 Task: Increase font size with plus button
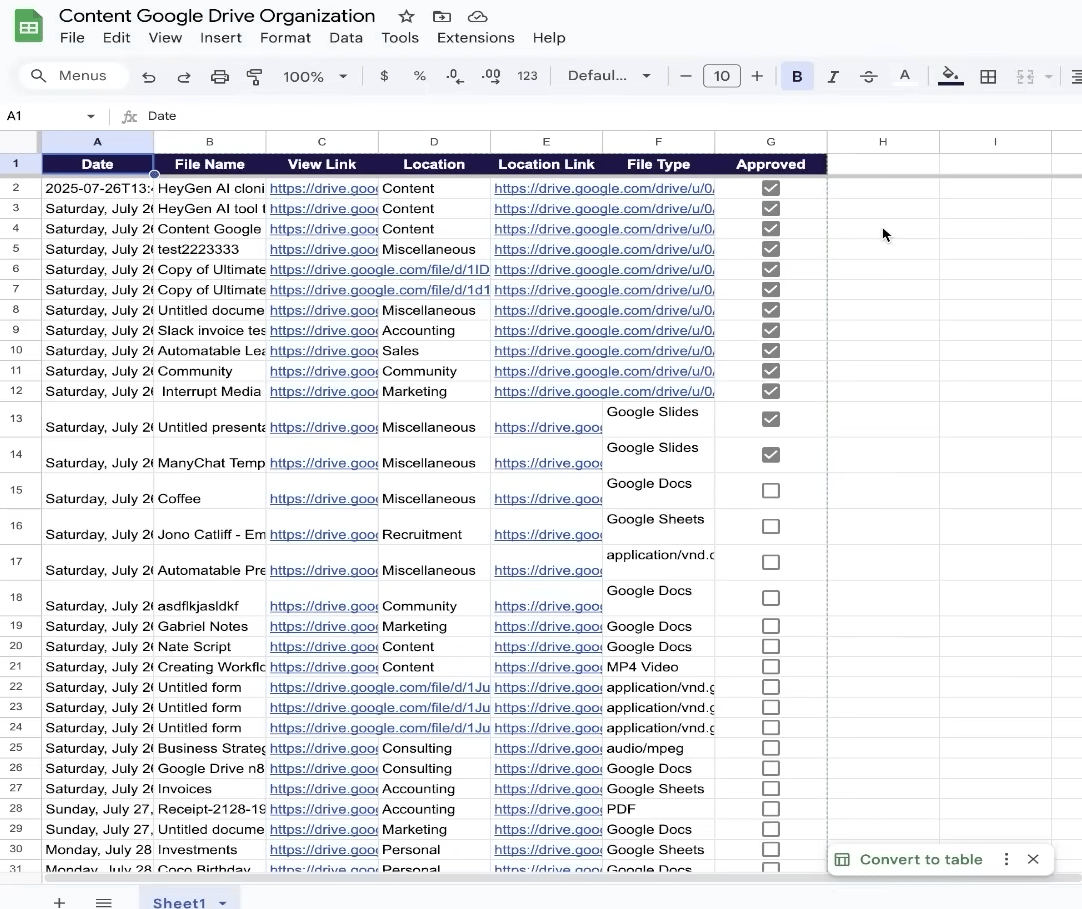757,76
